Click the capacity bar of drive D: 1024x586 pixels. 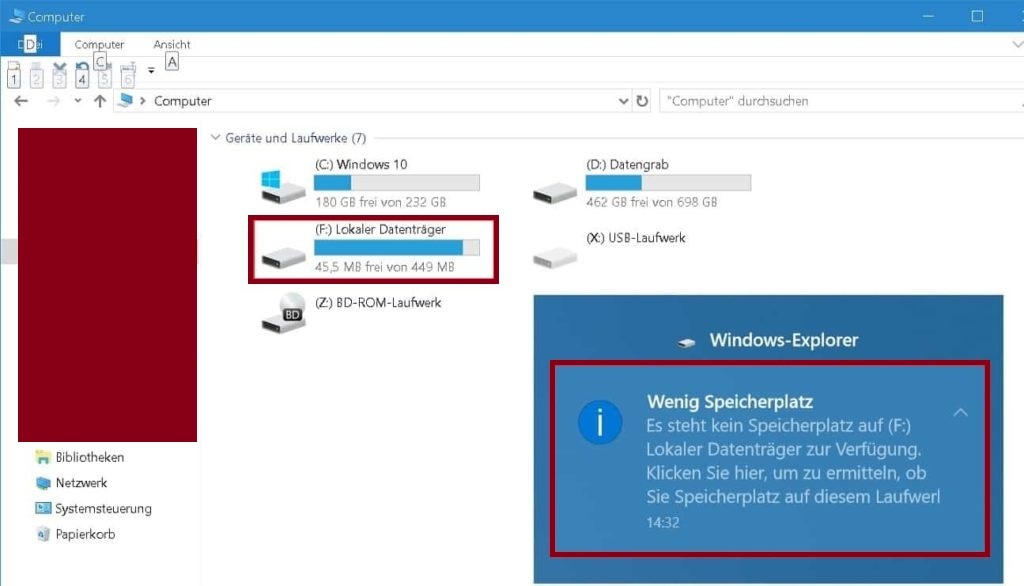pyautogui.click(x=668, y=183)
